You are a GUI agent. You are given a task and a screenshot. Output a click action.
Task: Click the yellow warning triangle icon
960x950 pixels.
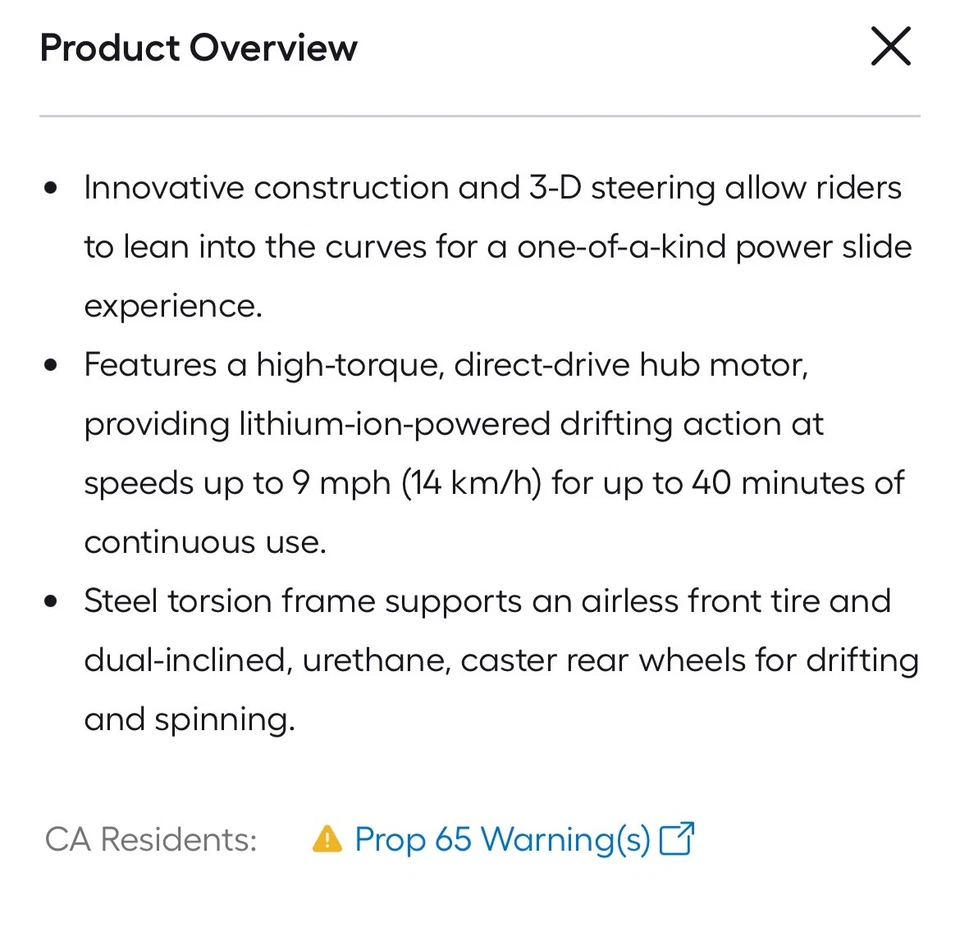(327, 838)
